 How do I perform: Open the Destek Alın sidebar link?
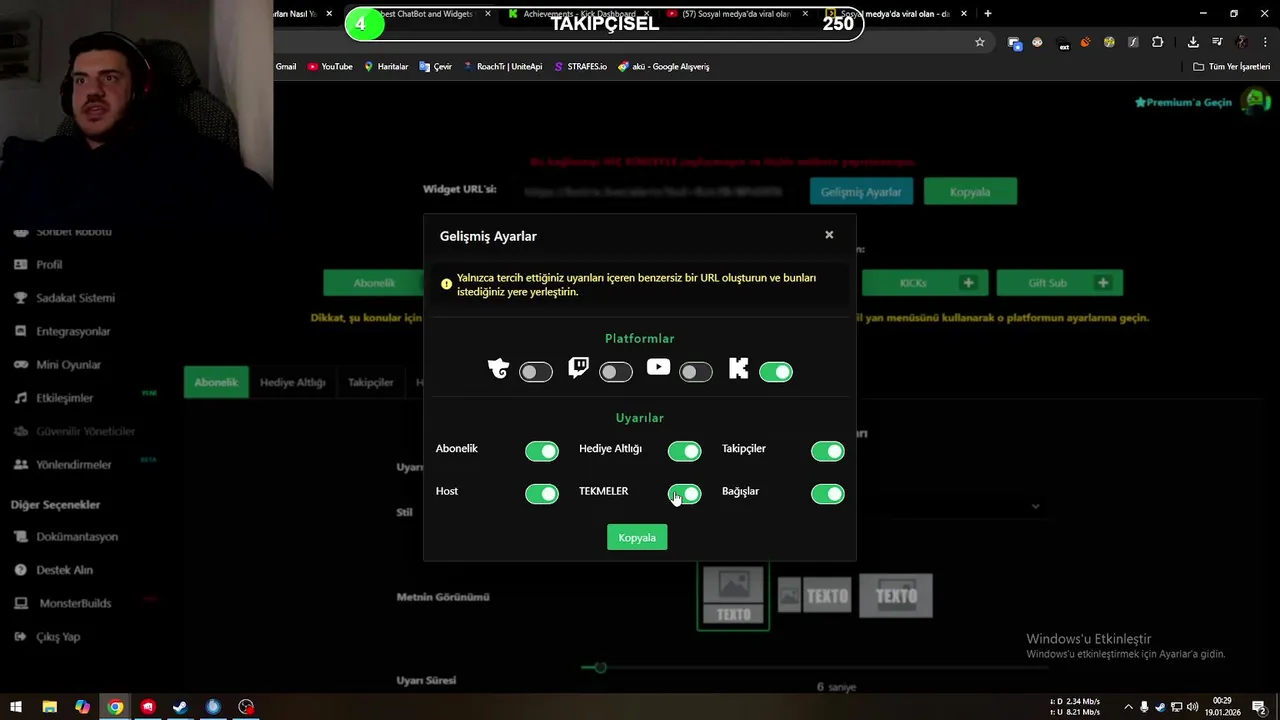[64, 570]
